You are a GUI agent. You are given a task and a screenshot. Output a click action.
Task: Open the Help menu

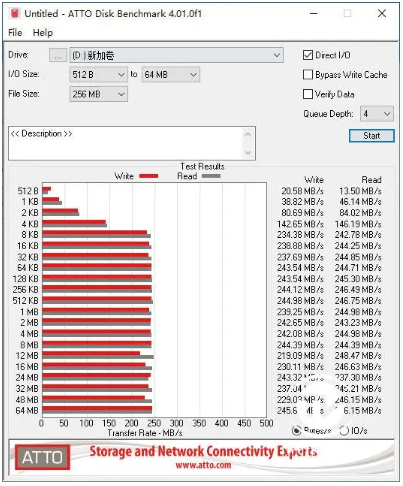[x=43, y=33]
